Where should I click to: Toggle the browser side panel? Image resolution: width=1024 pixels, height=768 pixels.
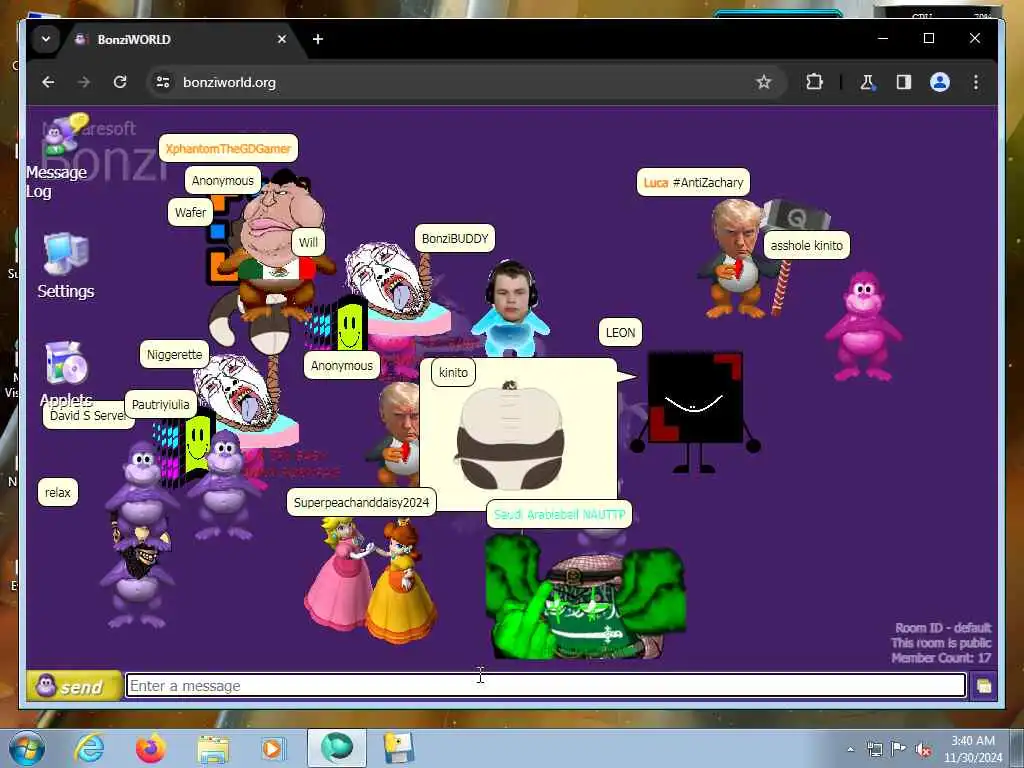903,82
